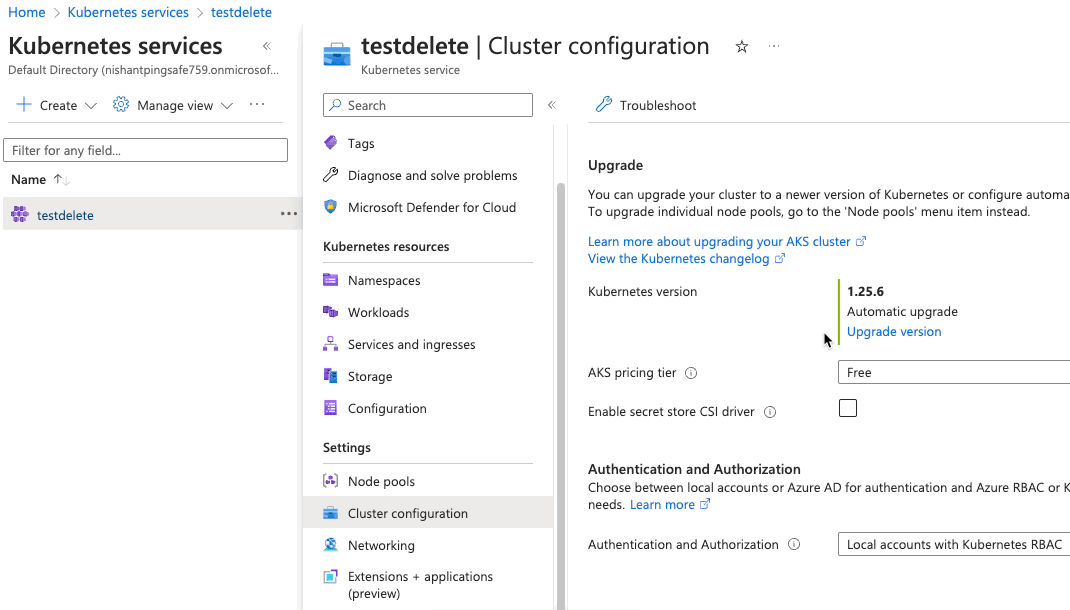Open the AKS pricing tier dropdown
Viewport: 1070px width, 610px height.
(x=952, y=373)
